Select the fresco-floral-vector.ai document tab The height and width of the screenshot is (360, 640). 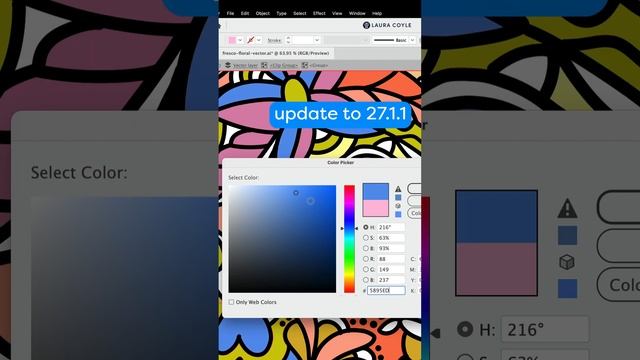[x=276, y=53]
